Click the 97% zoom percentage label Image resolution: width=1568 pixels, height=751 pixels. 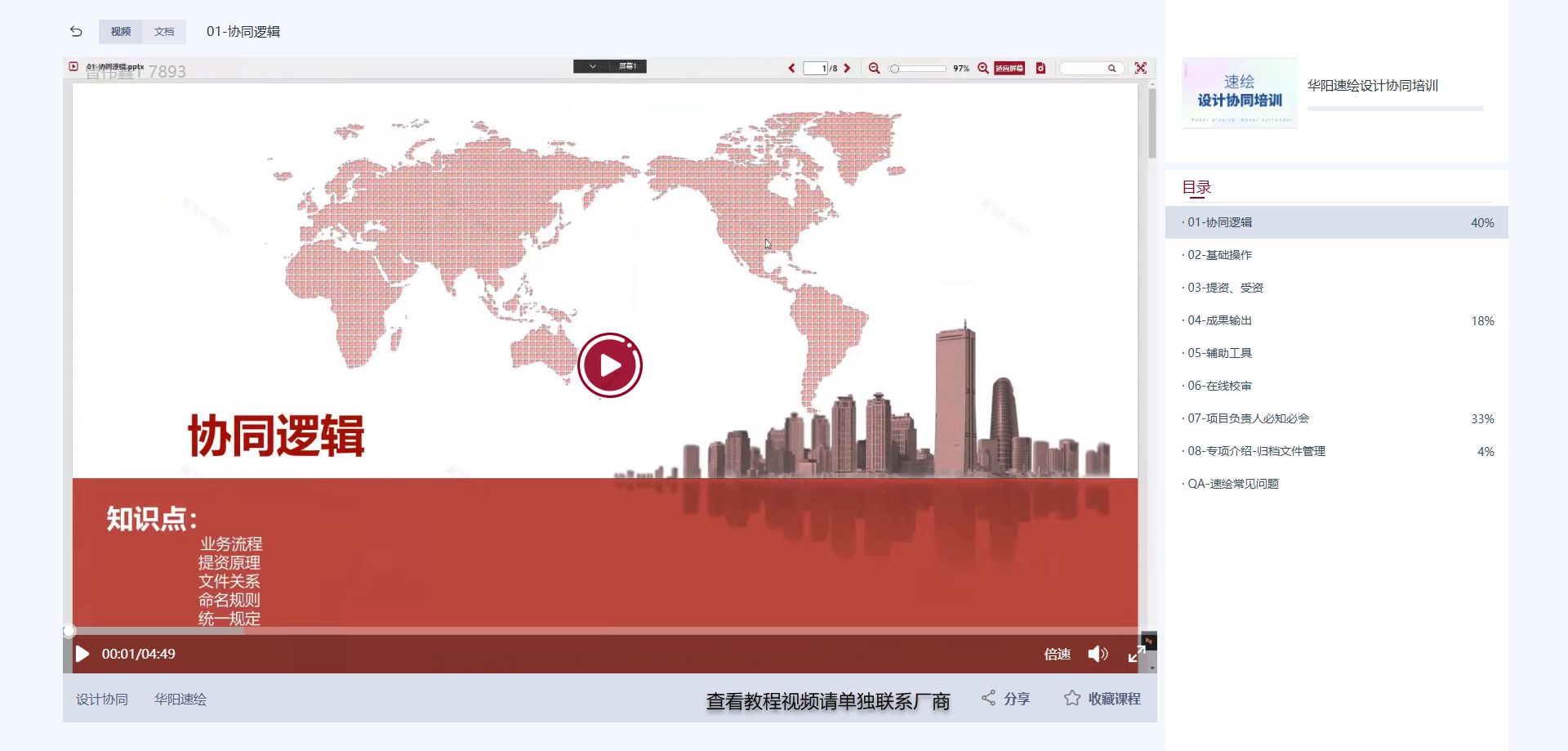(x=961, y=69)
